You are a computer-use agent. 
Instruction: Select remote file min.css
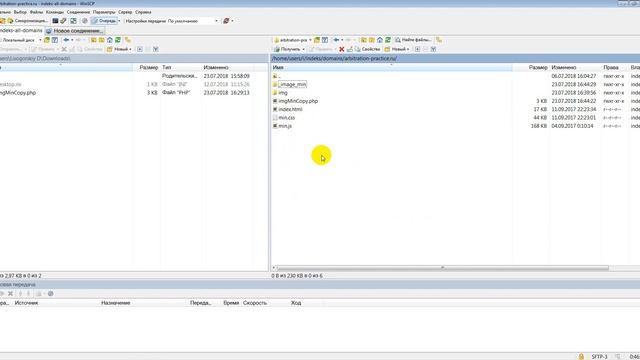(x=287, y=118)
